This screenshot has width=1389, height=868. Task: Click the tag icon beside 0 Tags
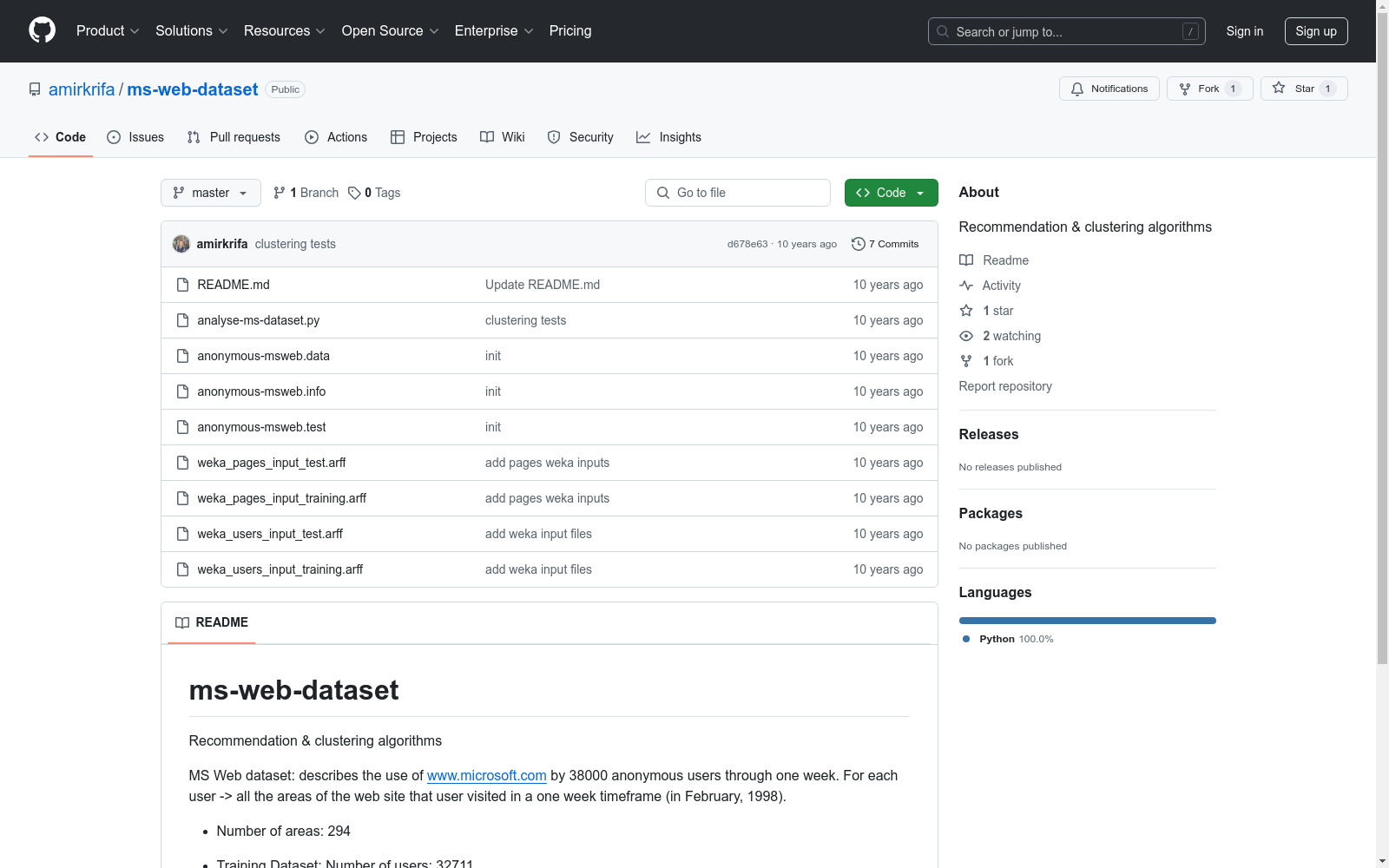click(354, 193)
